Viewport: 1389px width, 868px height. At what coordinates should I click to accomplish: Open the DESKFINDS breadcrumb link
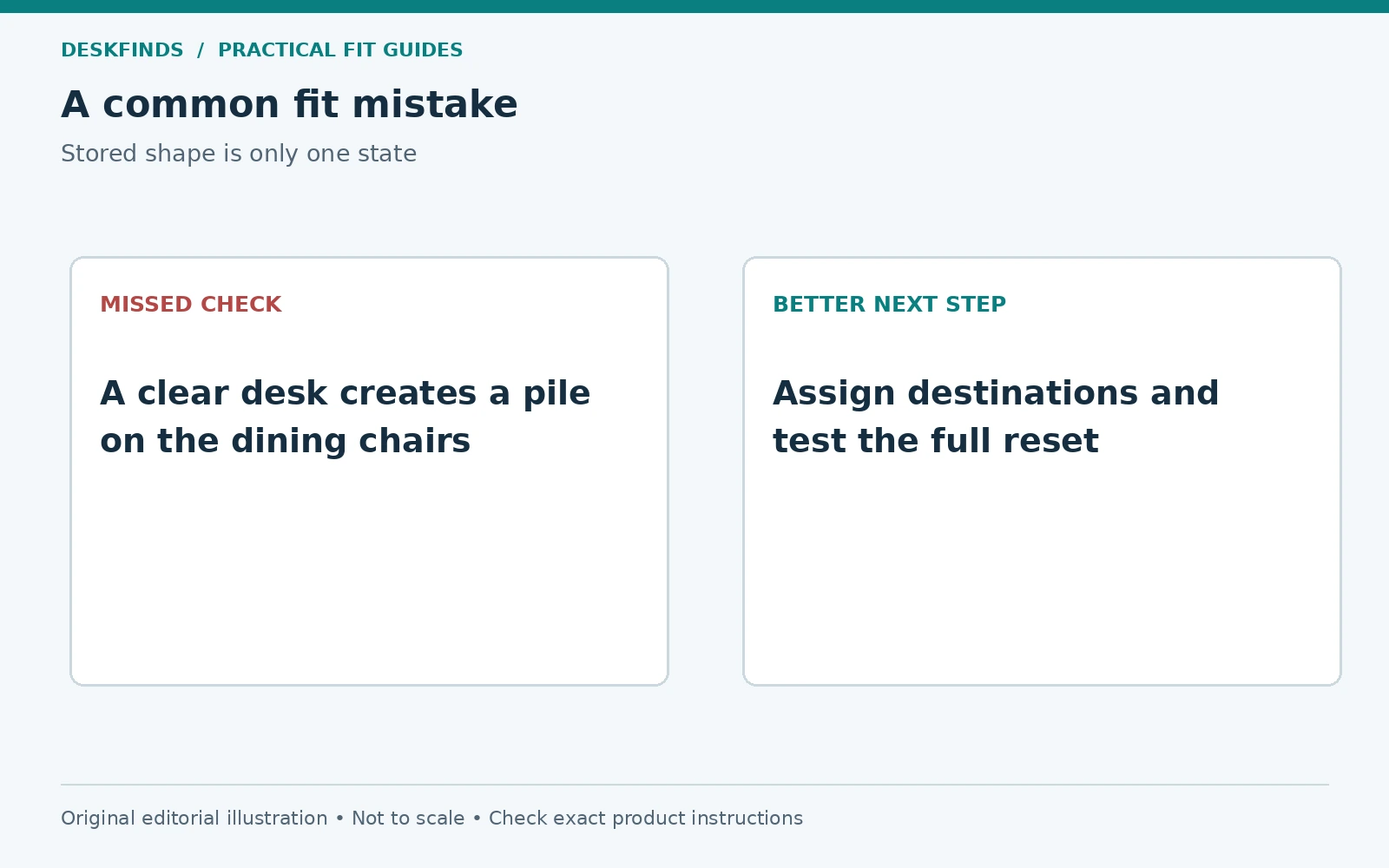(x=122, y=50)
